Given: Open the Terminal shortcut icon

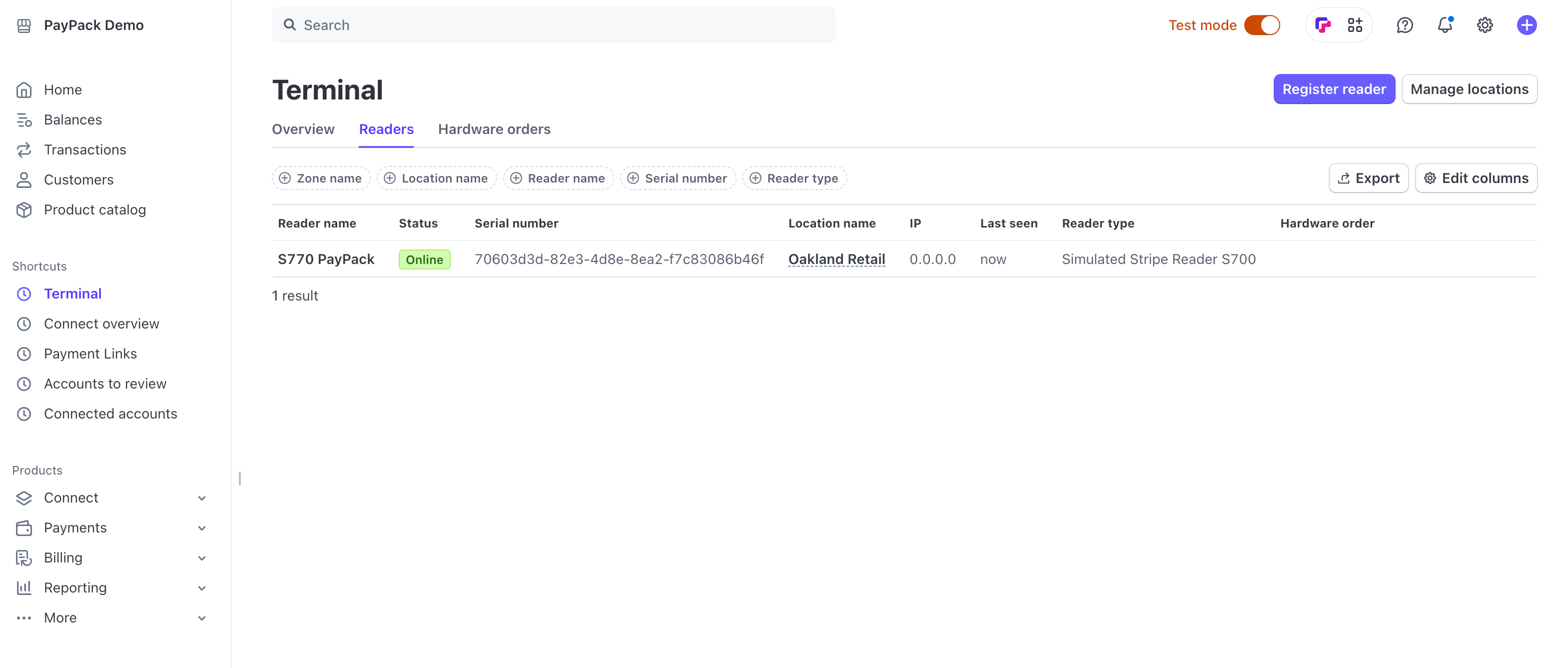Looking at the screenshot, I should pyautogui.click(x=24, y=293).
